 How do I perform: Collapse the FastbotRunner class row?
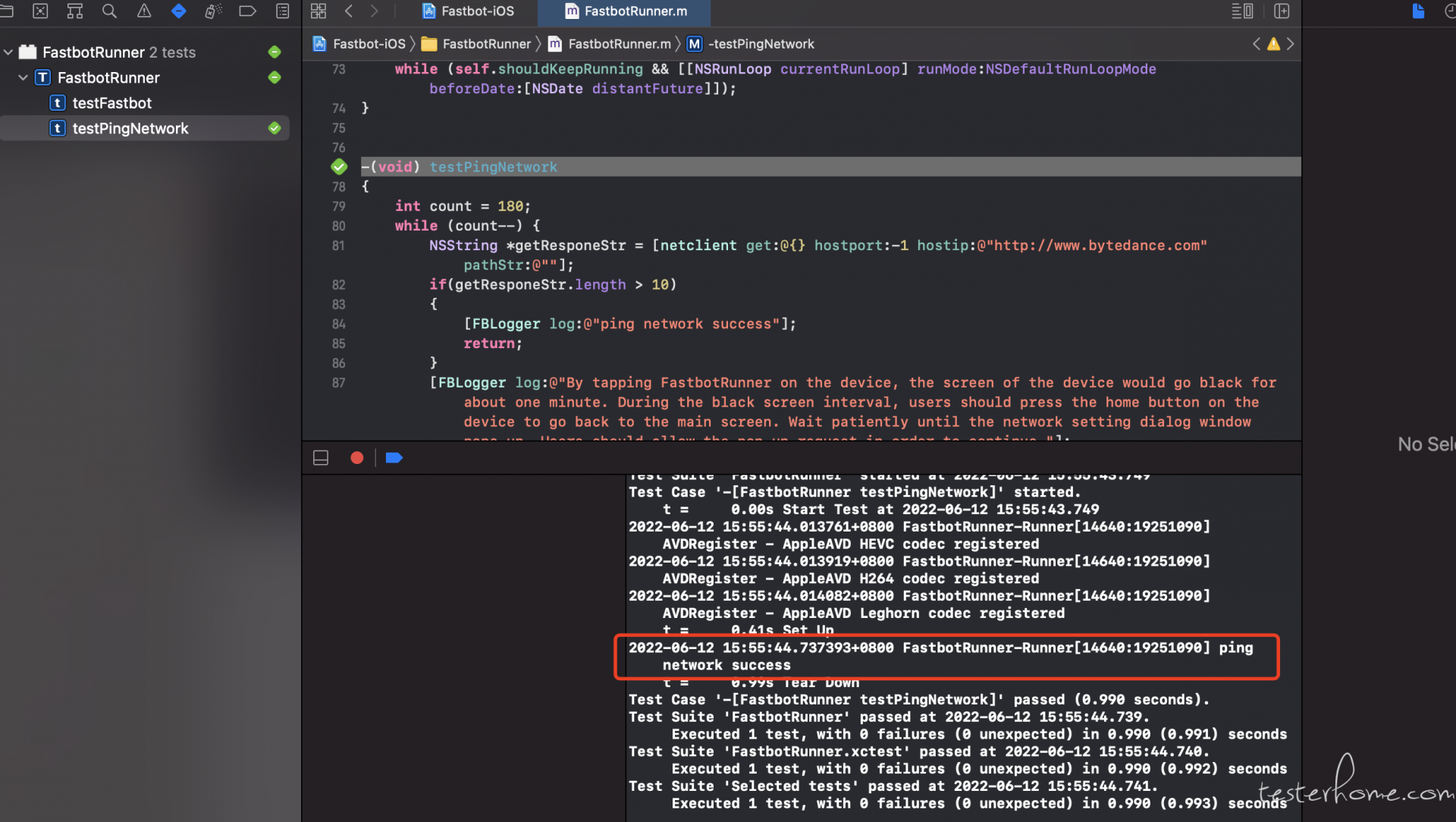pos(23,77)
